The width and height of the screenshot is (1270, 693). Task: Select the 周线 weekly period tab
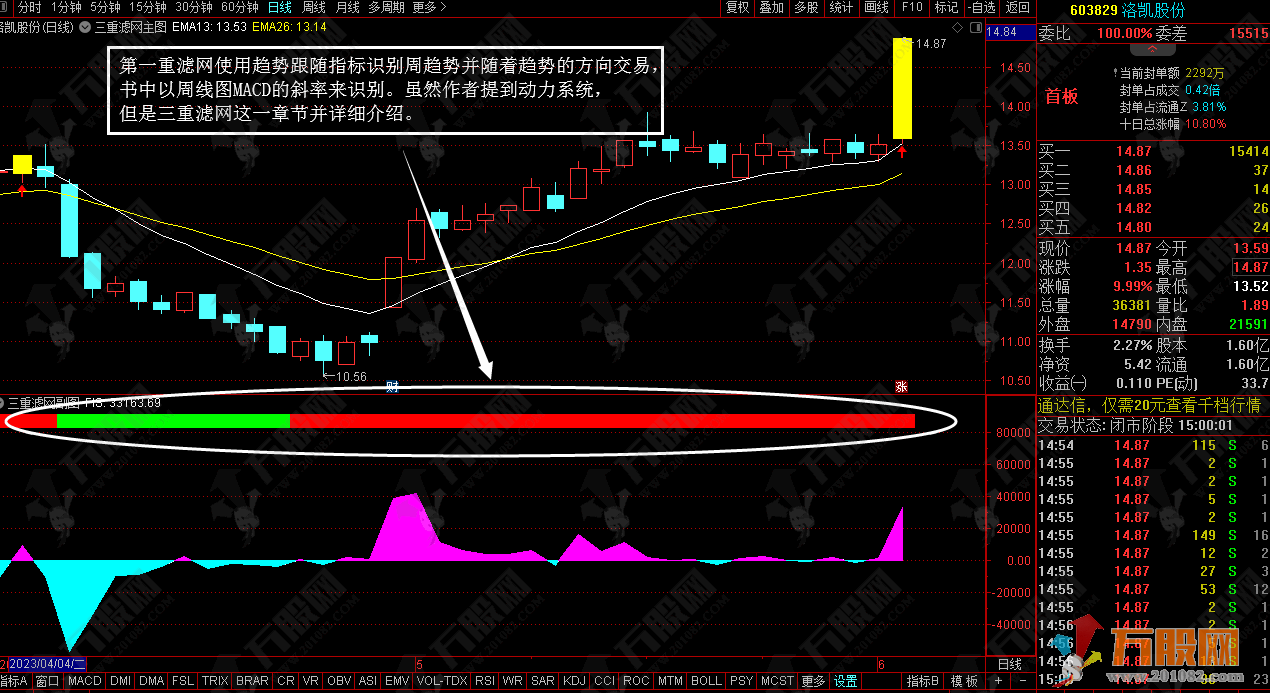[314, 7]
